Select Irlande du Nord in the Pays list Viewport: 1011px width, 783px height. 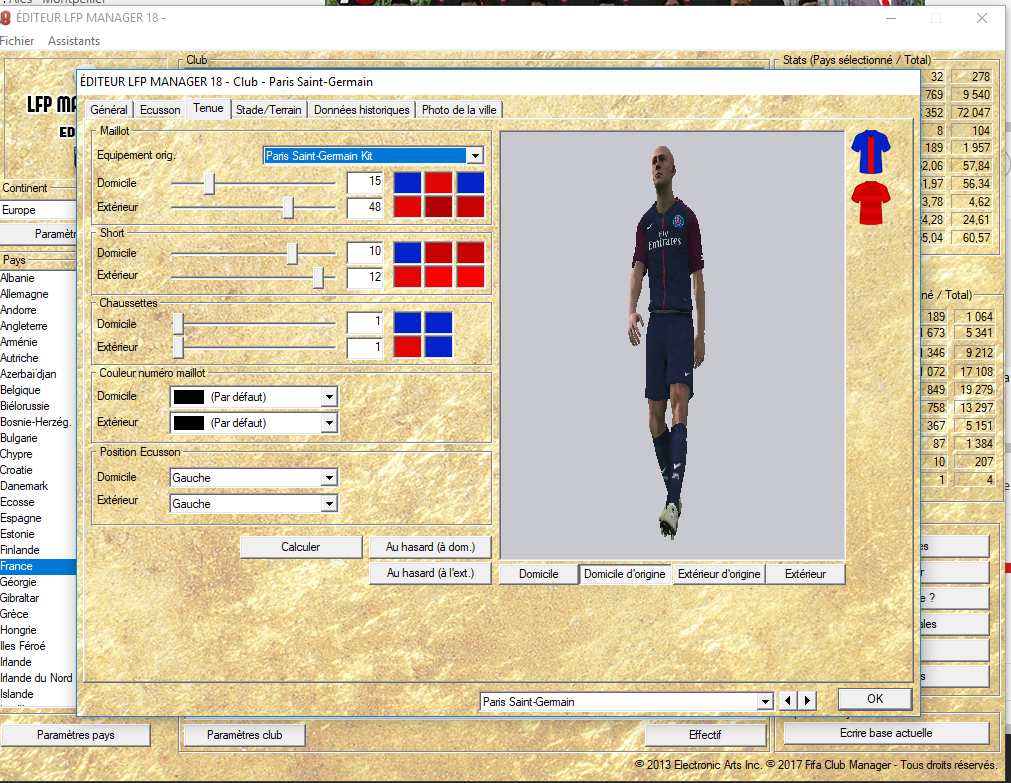[38, 678]
